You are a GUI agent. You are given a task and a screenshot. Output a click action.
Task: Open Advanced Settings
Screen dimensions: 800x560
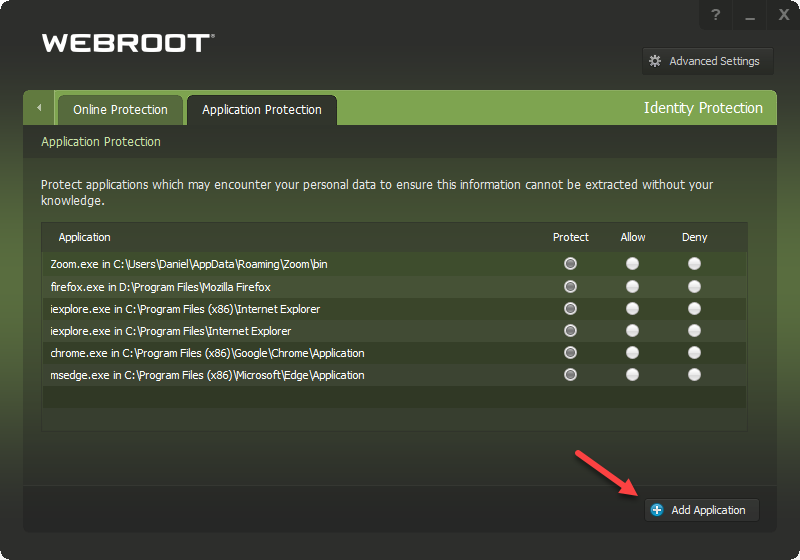708,61
